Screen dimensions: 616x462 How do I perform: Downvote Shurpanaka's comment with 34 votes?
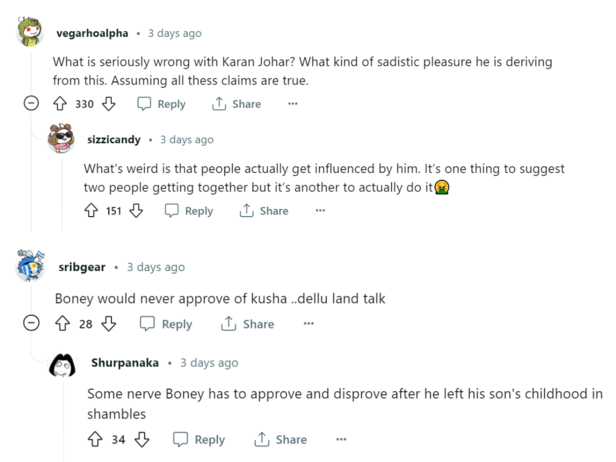click(x=142, y=439)
